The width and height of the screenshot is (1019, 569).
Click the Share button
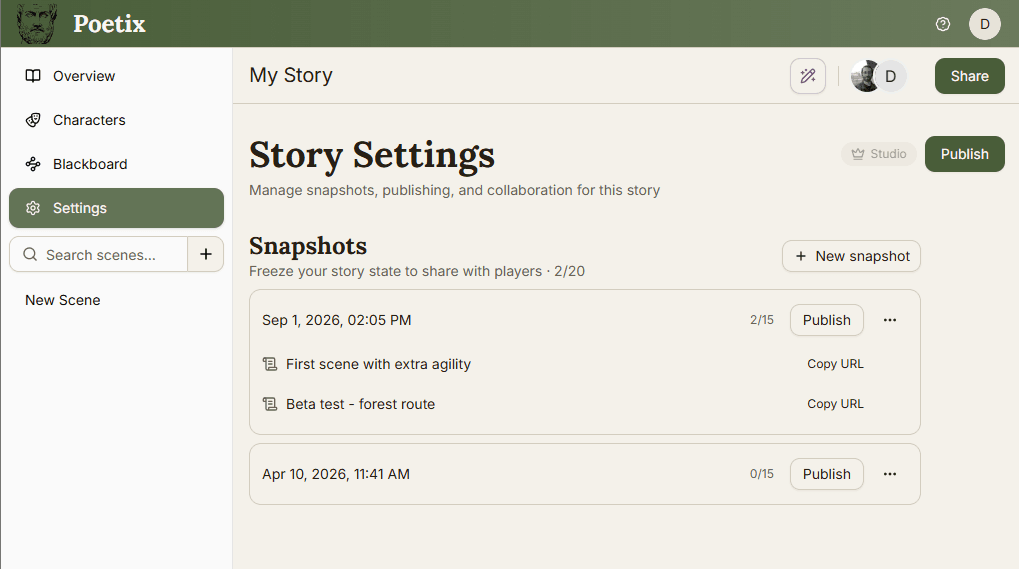click(x=970, y=76)
